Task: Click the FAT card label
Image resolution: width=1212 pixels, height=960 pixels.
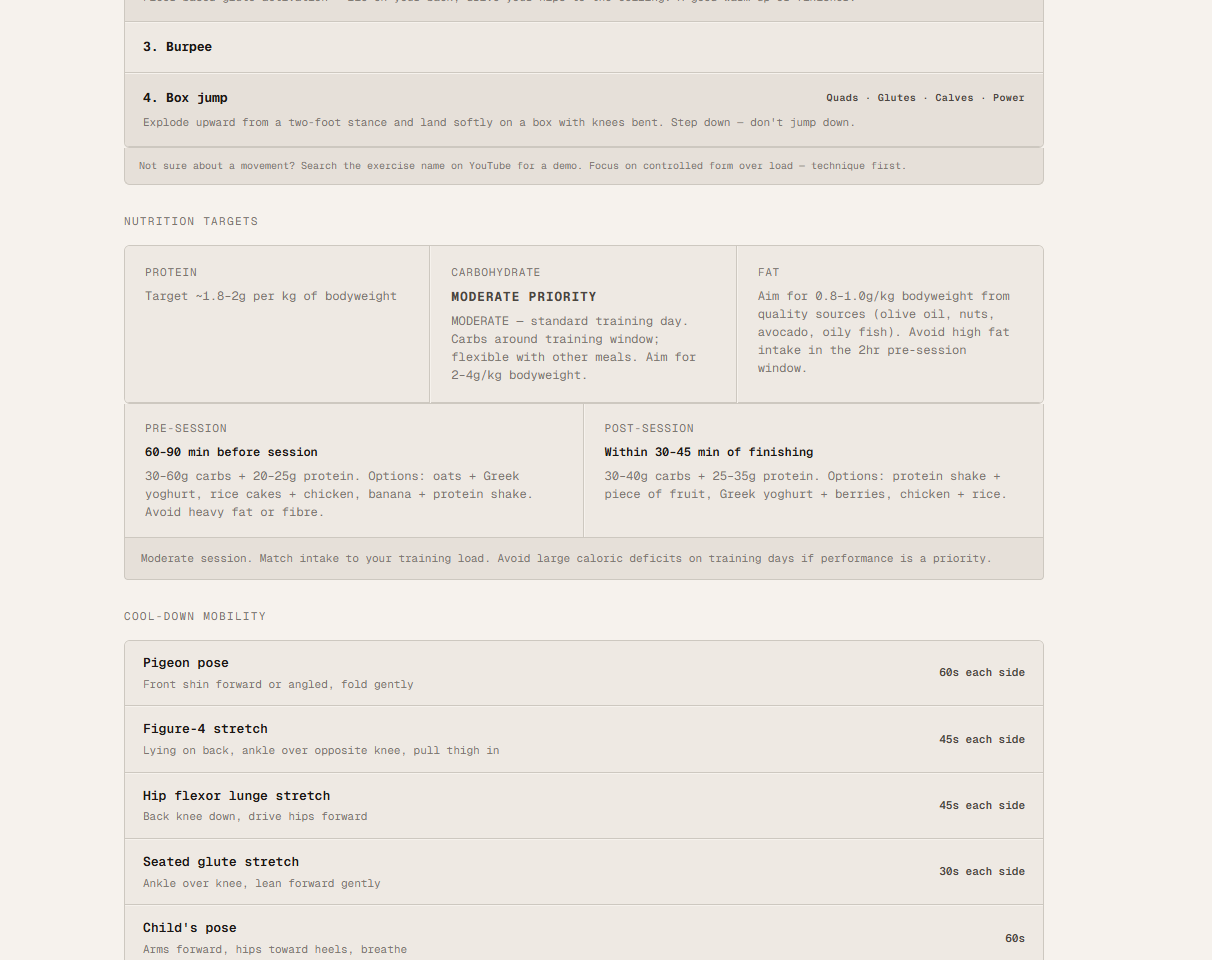Action: point(769,272)
